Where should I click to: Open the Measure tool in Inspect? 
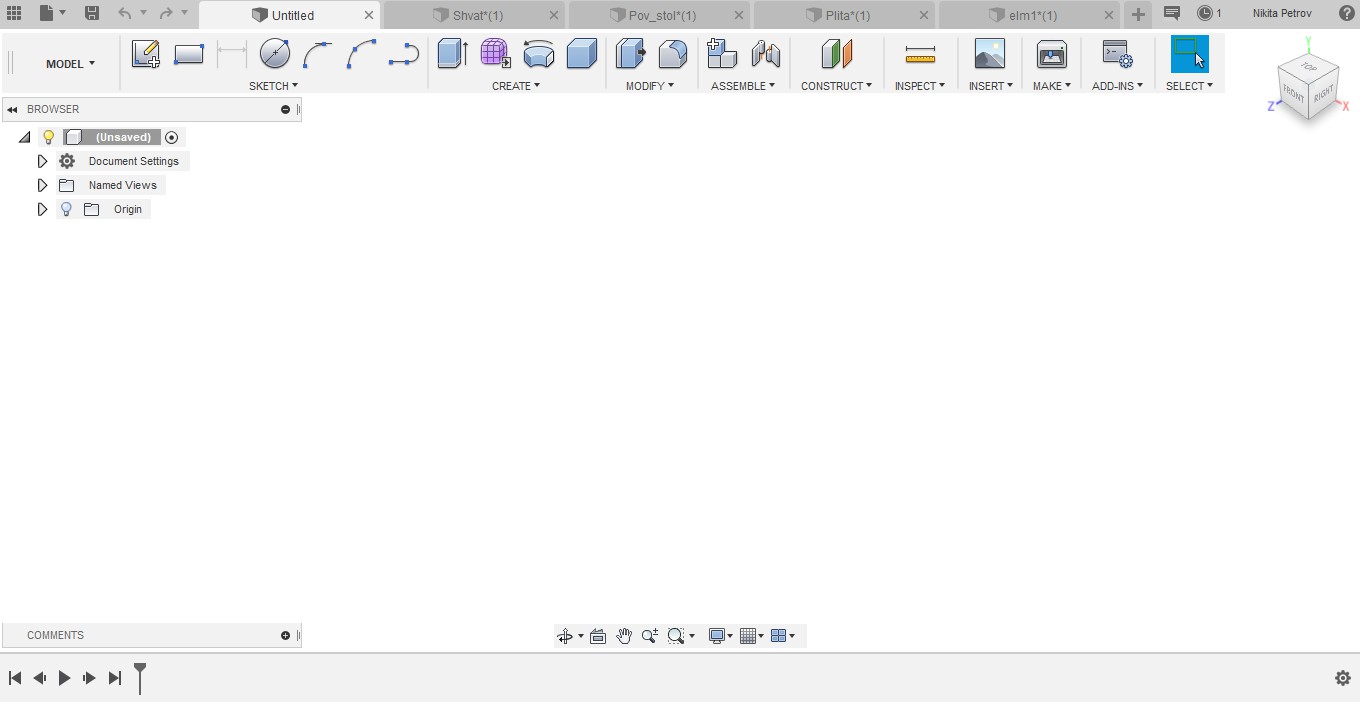tap(919, 54)
